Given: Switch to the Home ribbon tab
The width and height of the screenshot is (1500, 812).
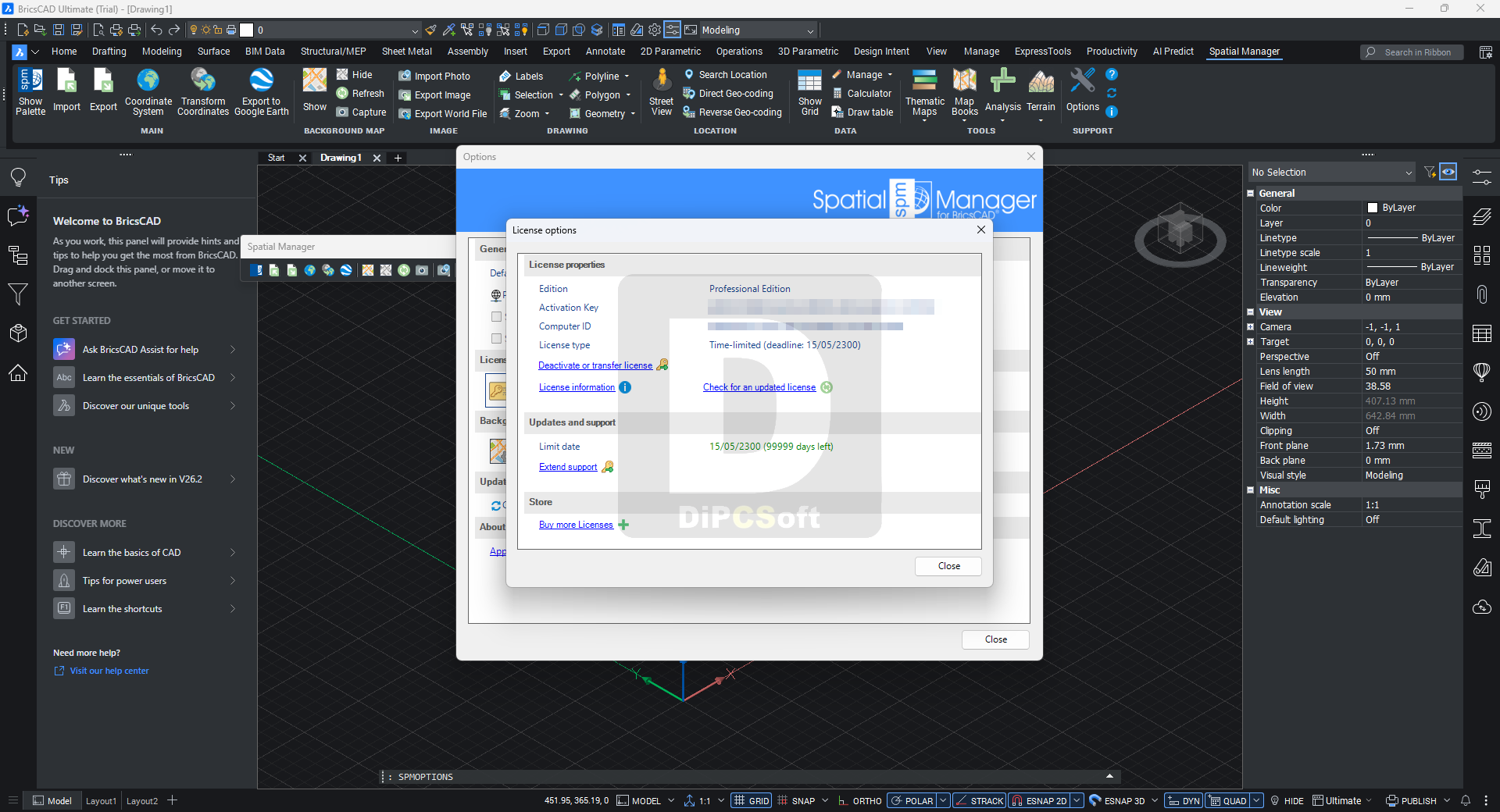Looking at the screenshot, I should (64, 52).
